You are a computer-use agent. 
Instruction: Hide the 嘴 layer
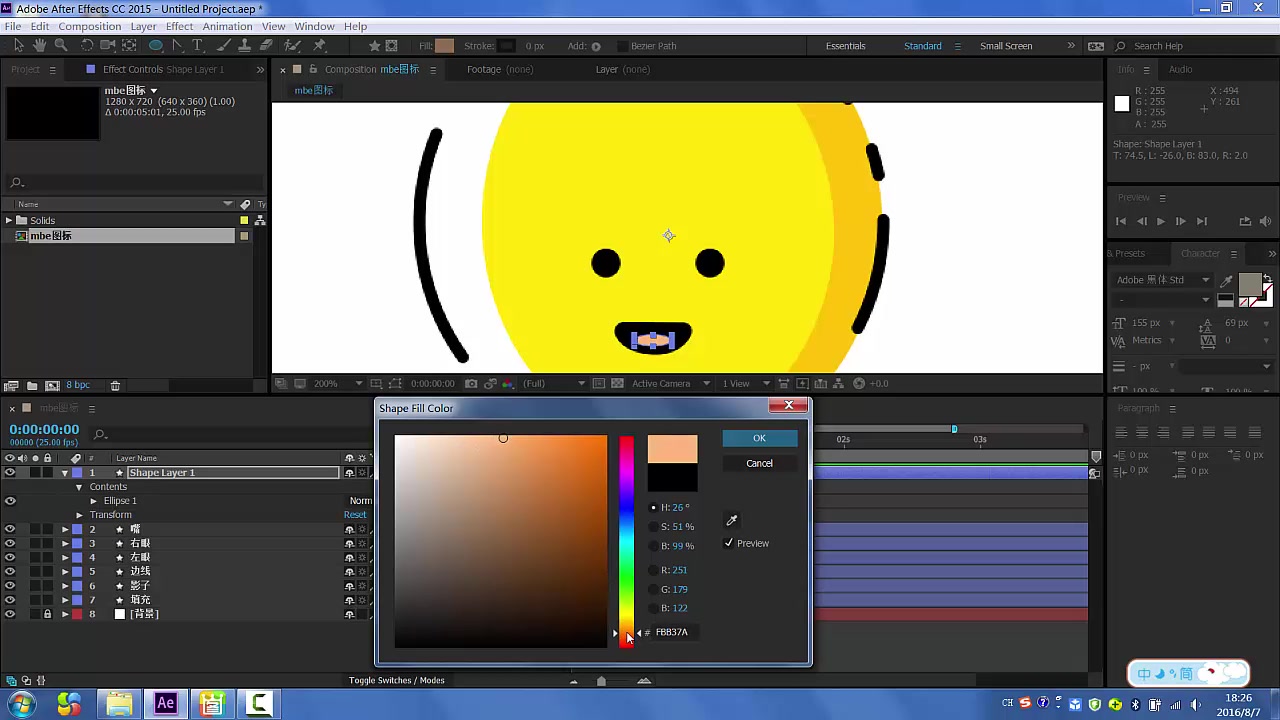[x=10, y=529]
